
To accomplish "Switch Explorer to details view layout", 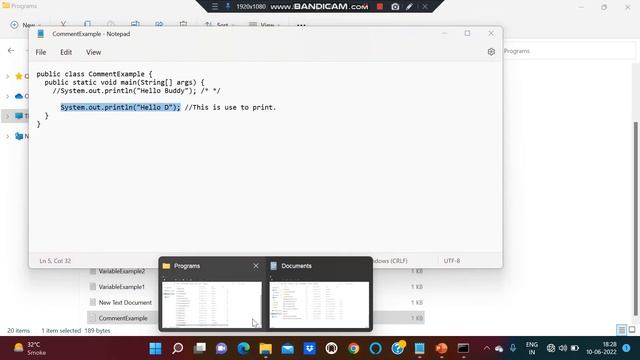I will tap(621, 329).
